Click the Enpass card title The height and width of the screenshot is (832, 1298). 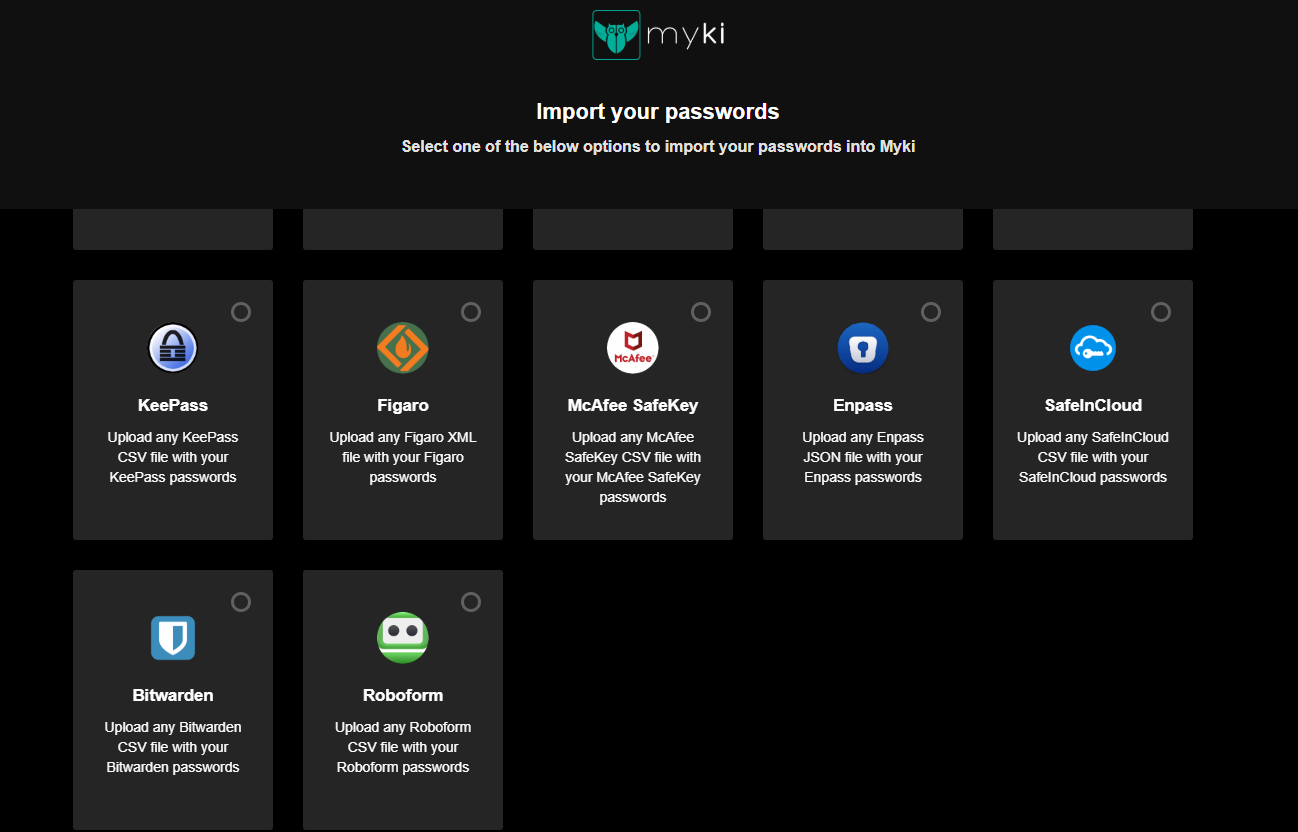pyautogui.click(x=863, y=405)
